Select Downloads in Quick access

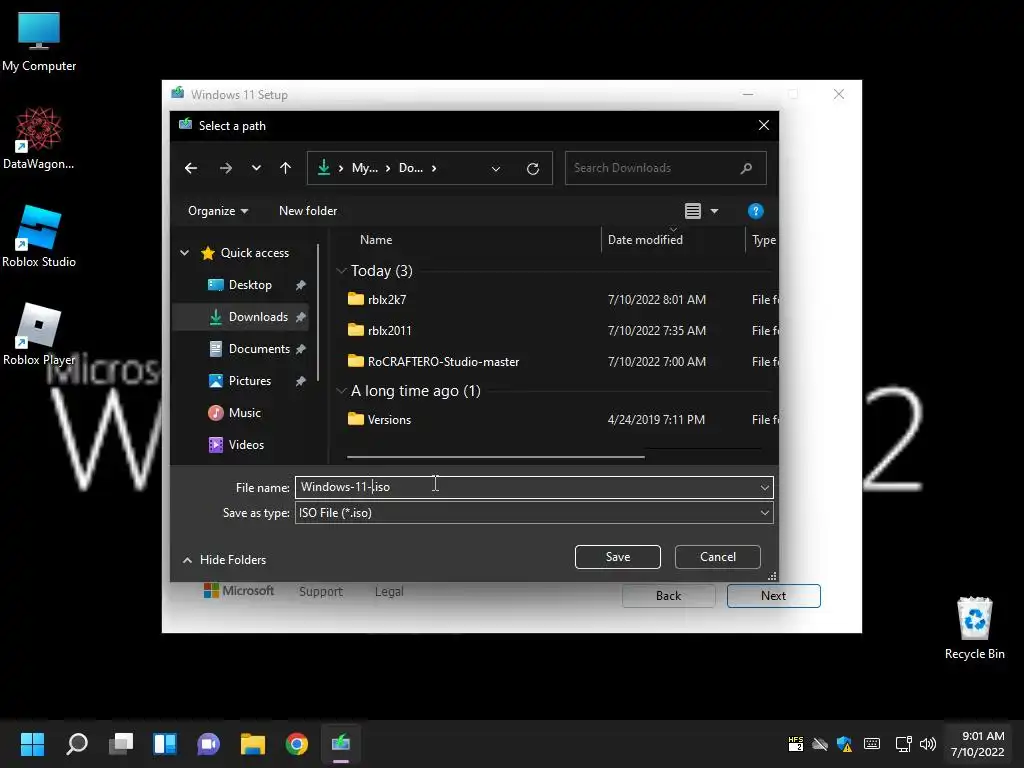(258, 317)
